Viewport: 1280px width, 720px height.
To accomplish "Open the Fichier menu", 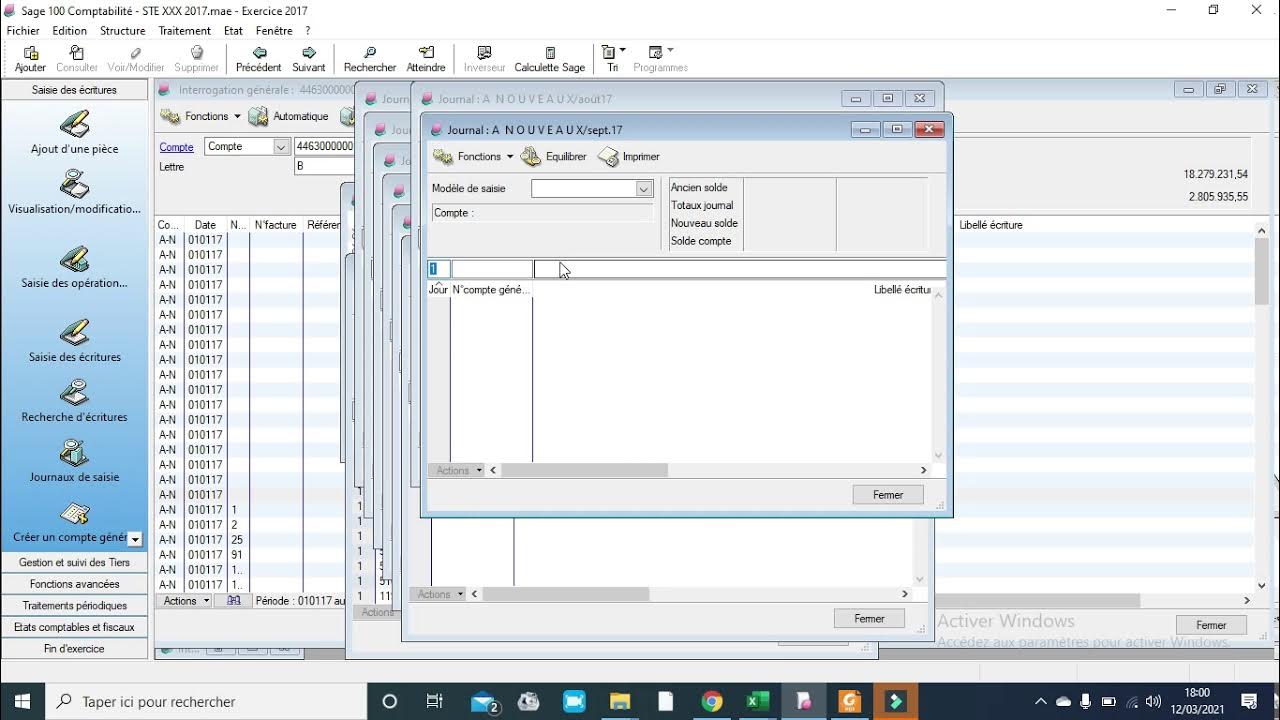I will pos(23,31).
